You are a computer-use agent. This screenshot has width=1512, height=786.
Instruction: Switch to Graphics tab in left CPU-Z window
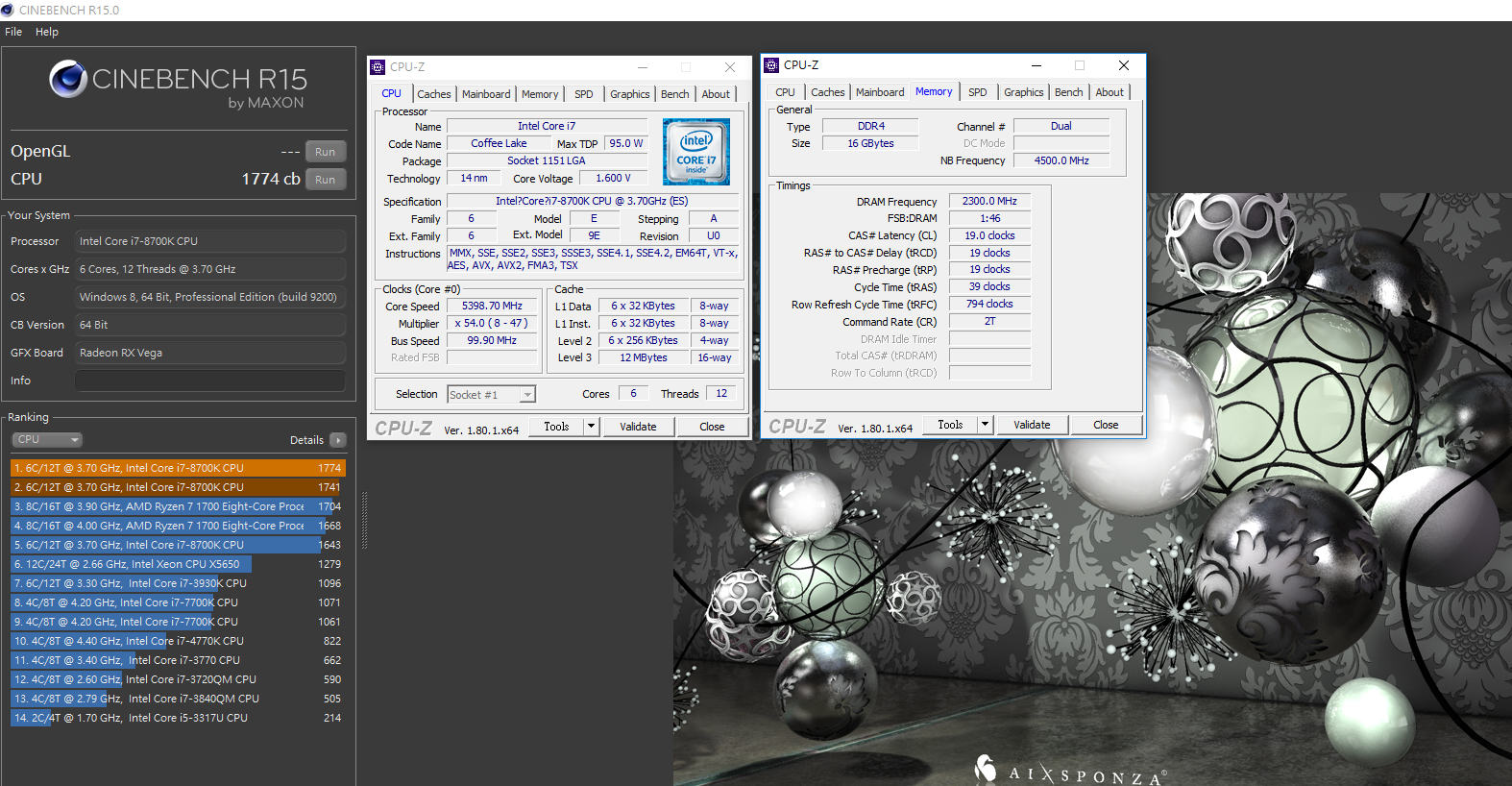(x=630, y=94)
